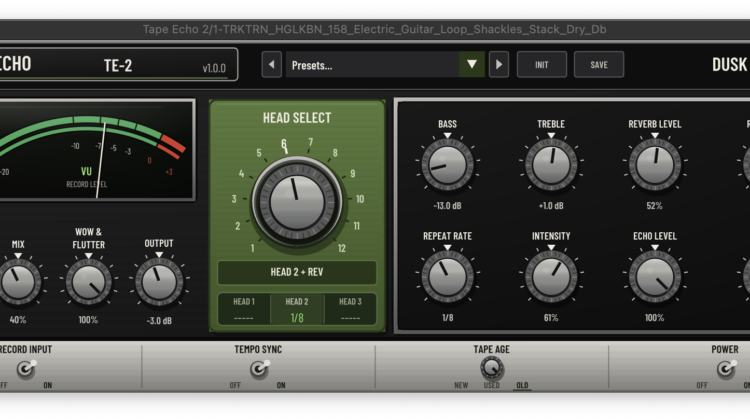Click the Output value -3.0 dB
The image size is (750, 420).
click(x=159, y=321)
